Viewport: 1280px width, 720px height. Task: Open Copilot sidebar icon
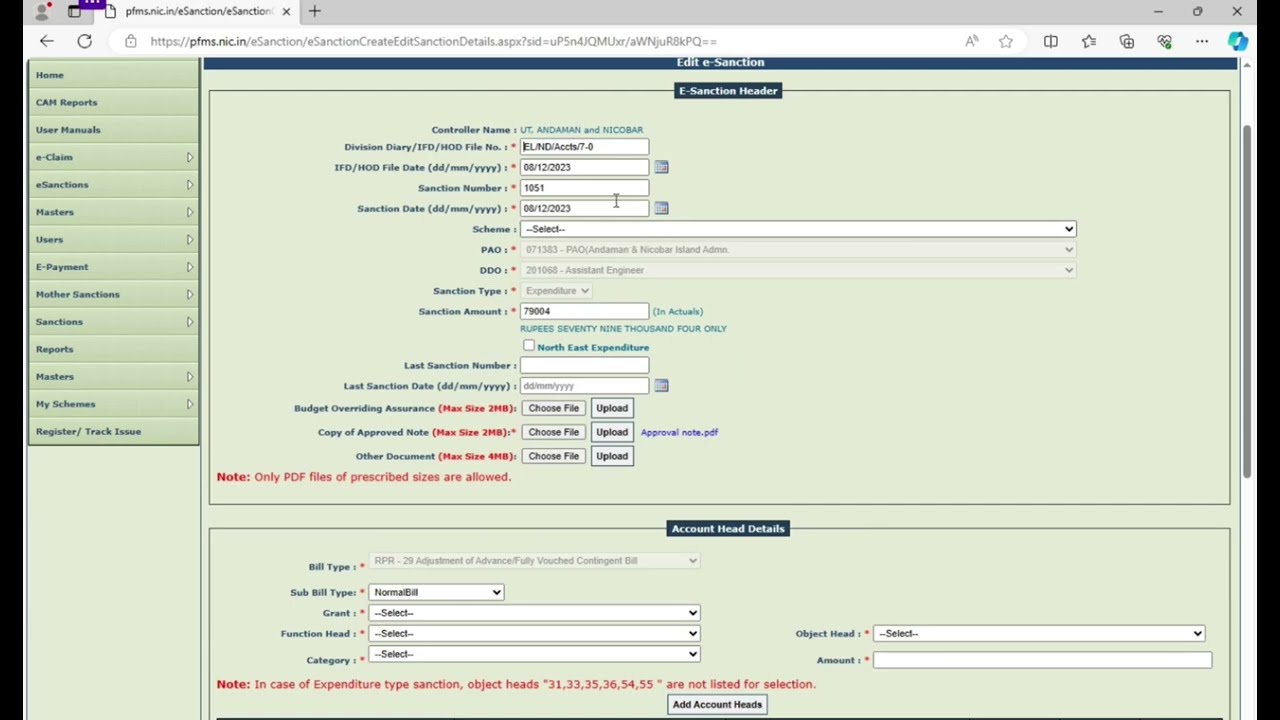click(1238, 41)
